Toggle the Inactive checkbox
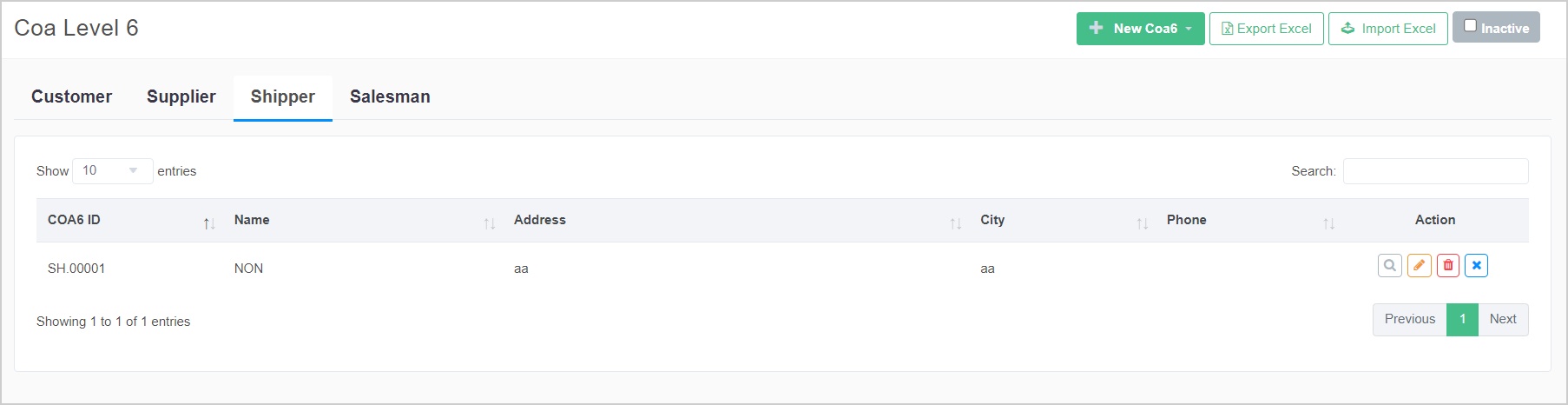 1470,26
